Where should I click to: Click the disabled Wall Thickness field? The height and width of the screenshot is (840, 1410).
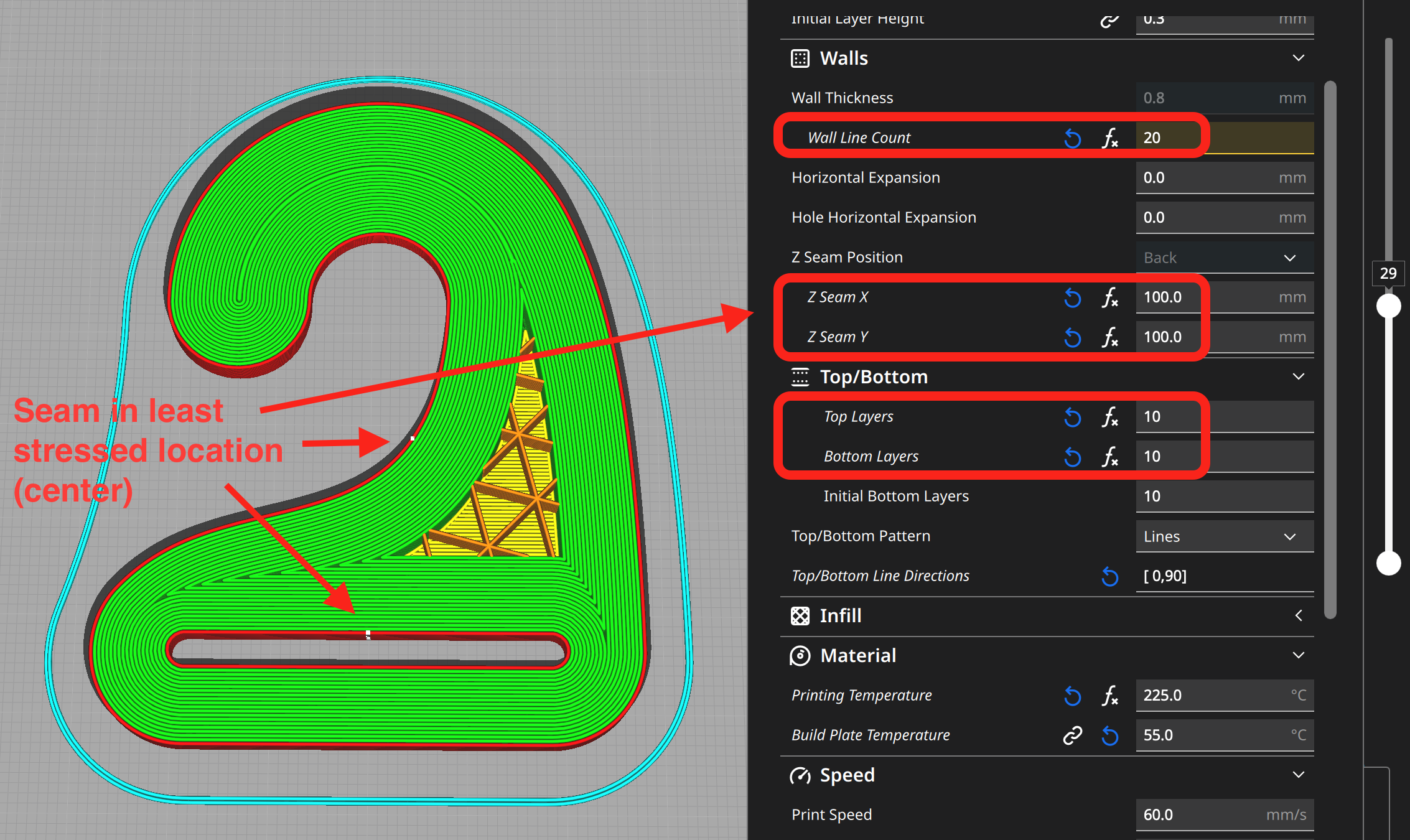[x=1225, y=98]
